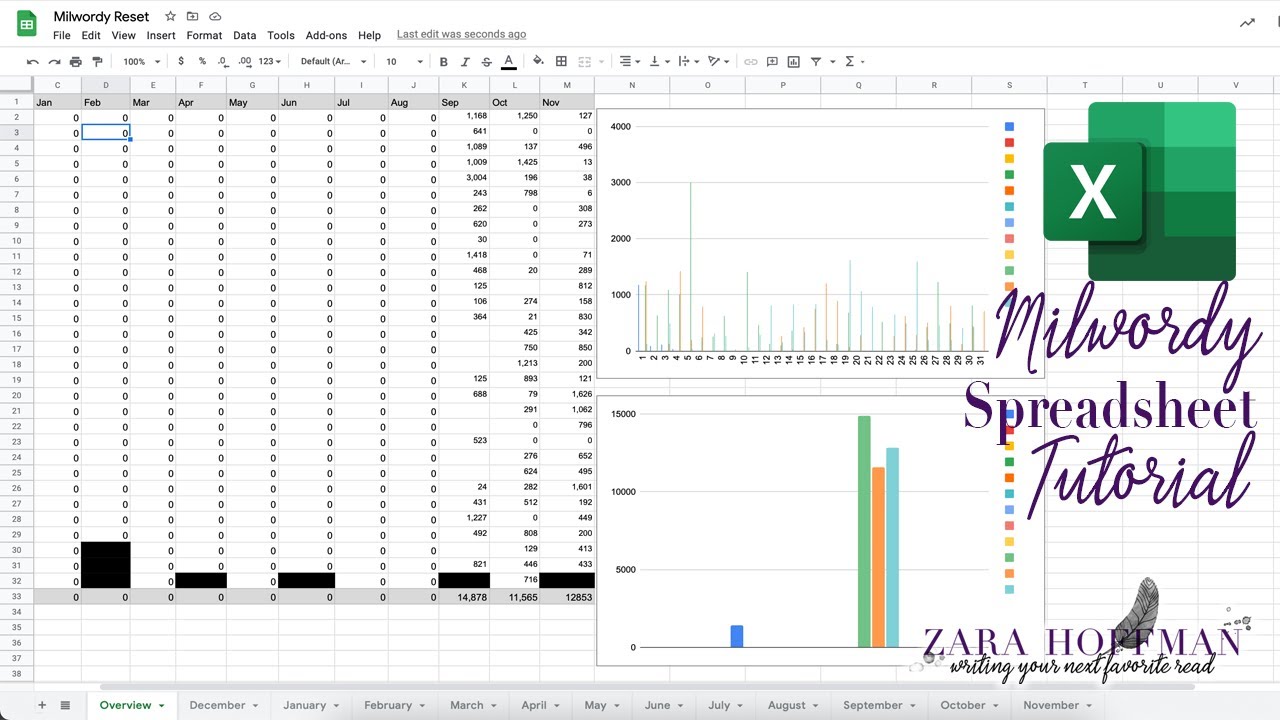
Task: Open the functions sigma menu
Action: point(850,62)
